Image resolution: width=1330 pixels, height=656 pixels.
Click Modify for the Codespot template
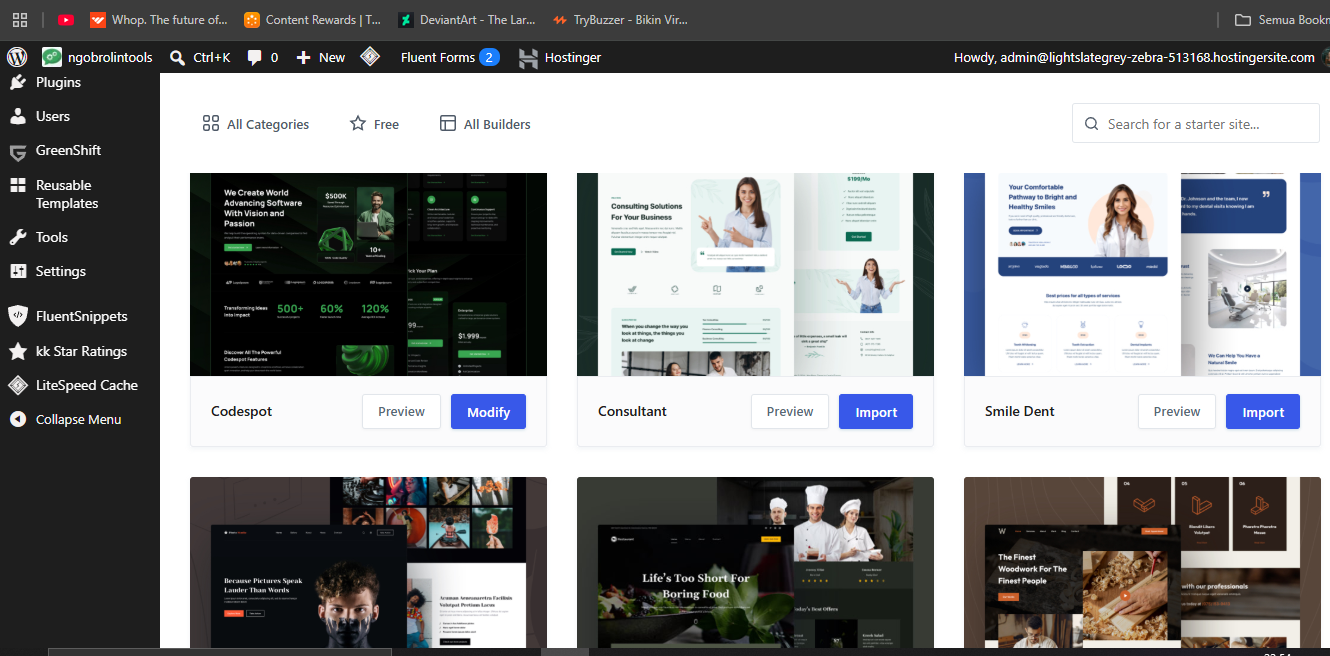[x=488, y=411]
